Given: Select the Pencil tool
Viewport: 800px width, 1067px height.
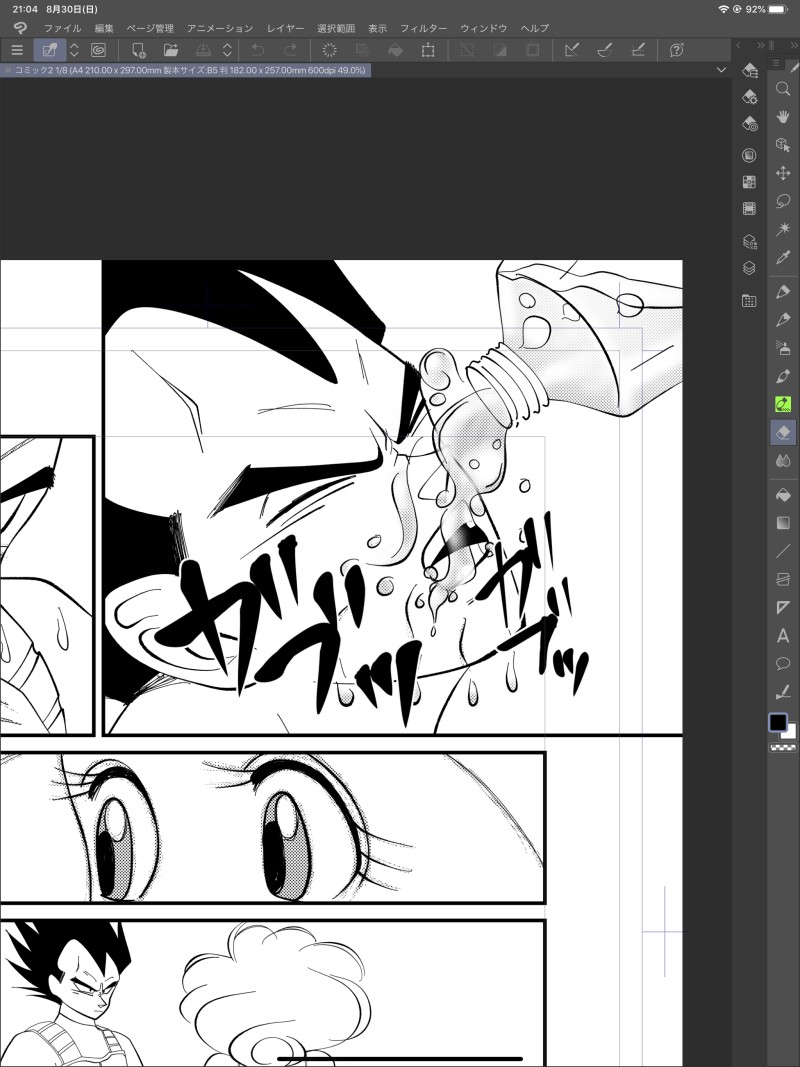Looking at the screenshot, I should click(782, 320).
